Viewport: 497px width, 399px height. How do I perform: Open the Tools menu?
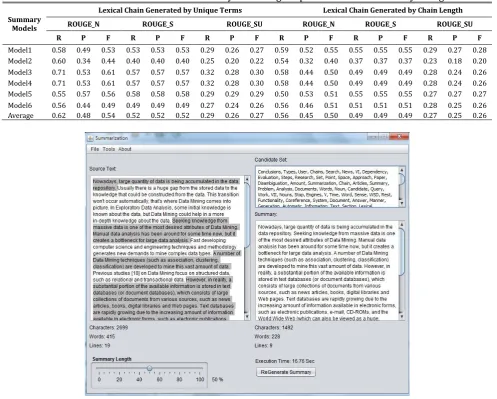109,149
